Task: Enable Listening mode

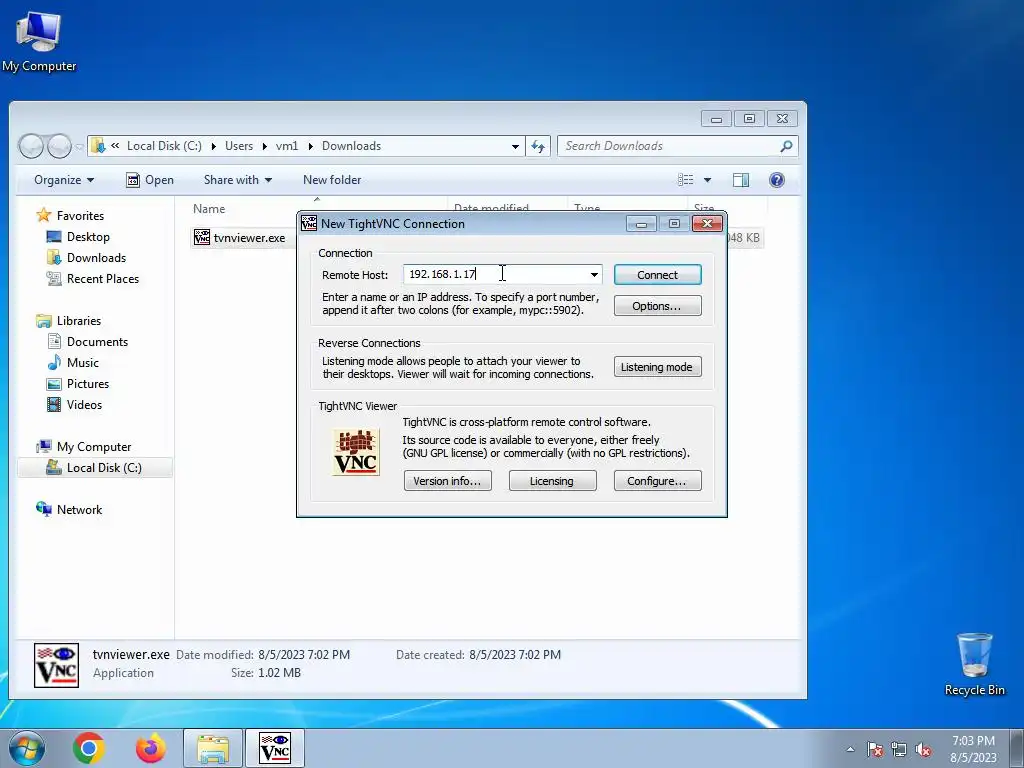Action: coord(658,367)
